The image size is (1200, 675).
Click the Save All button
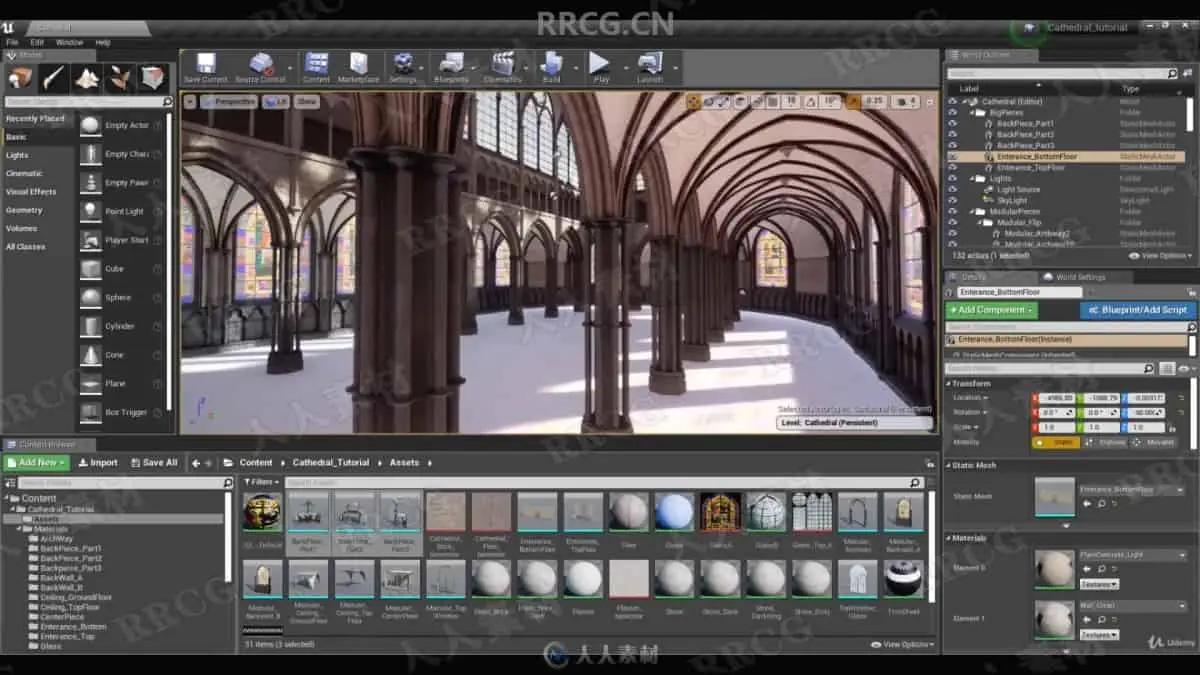pyautogui.click(x=153, y=462)
